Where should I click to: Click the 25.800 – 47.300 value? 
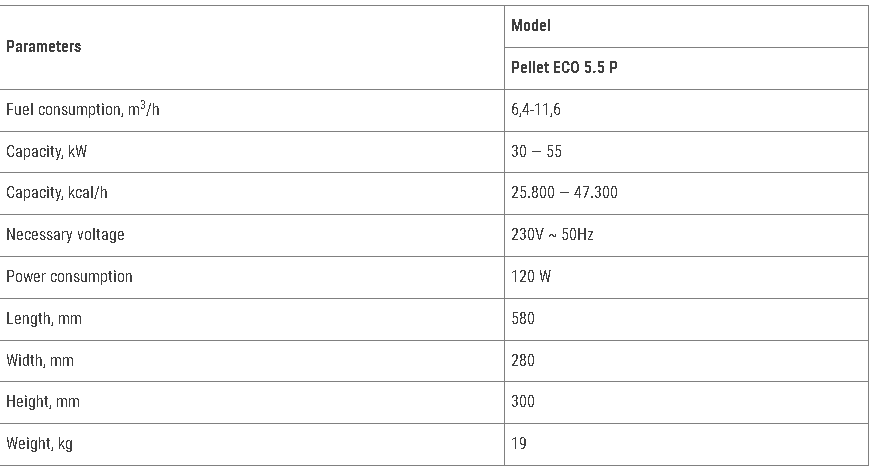point(564,193)
